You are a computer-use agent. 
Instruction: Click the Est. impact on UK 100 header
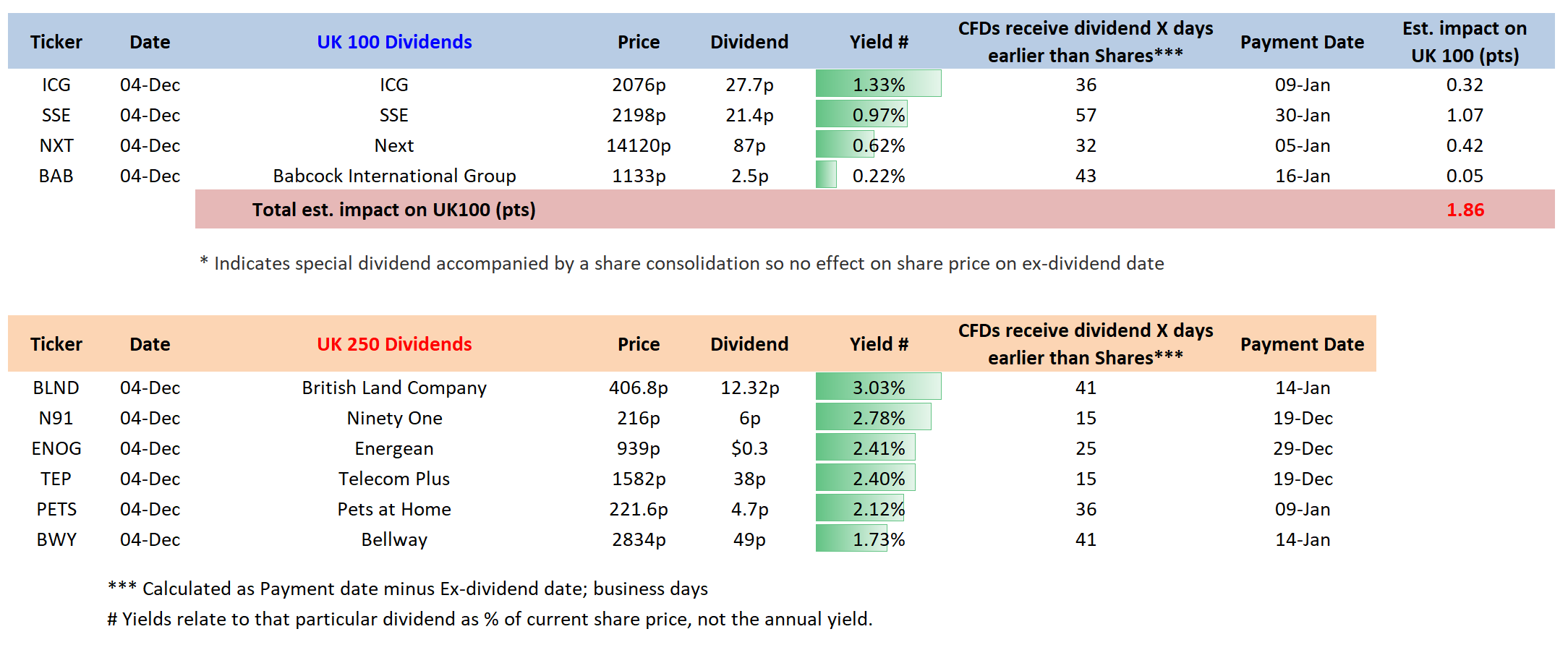[x=1465, y=42]
